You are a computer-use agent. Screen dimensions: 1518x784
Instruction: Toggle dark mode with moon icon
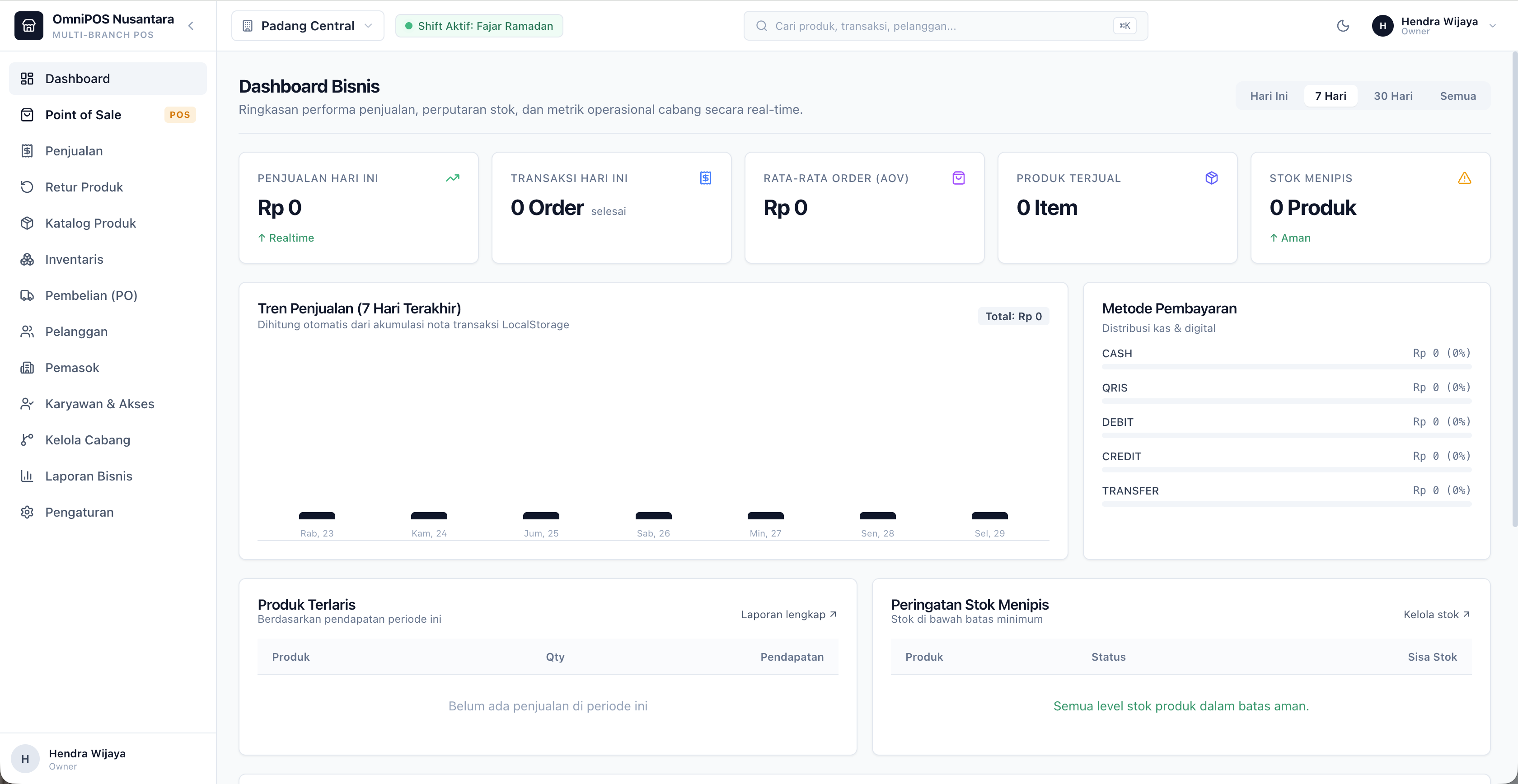click(x=1343, y=26)
